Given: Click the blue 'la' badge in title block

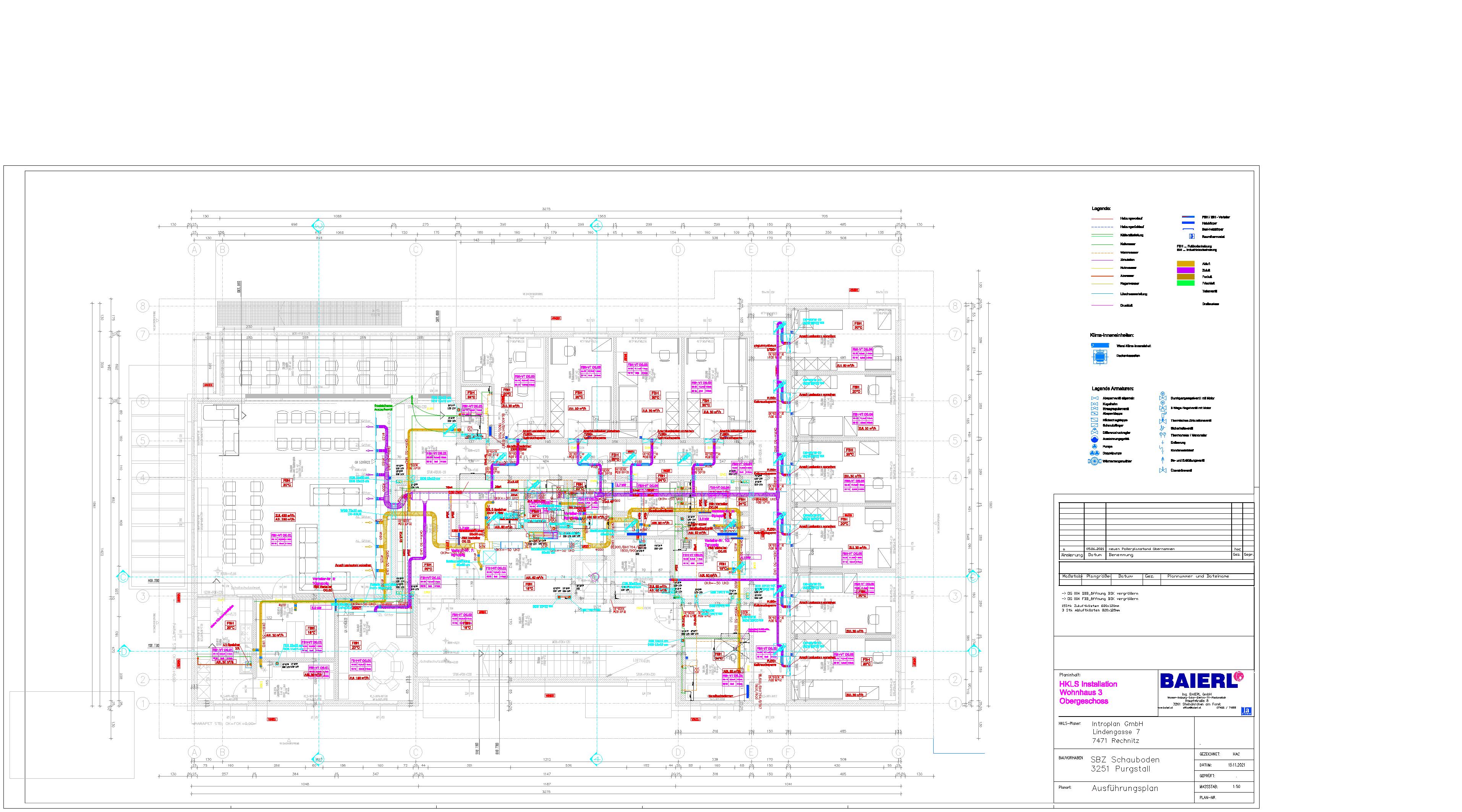Looking at the screenshot, I should [x=1246, y=710].
